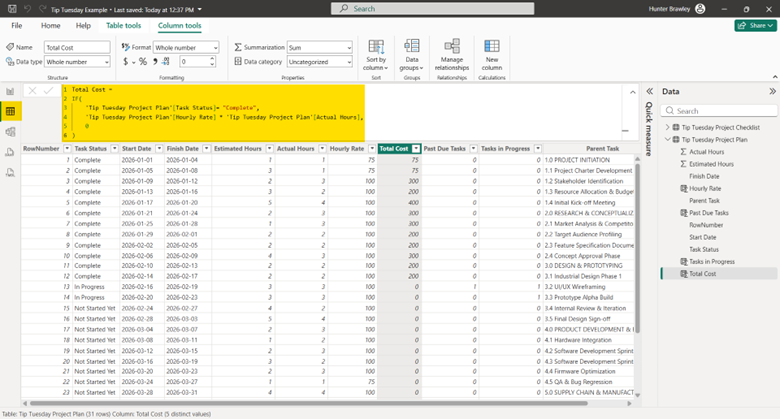This screenshot has height=419, width=780.
Task: Open the Home ribbon tab
Action: click(50, 25)
